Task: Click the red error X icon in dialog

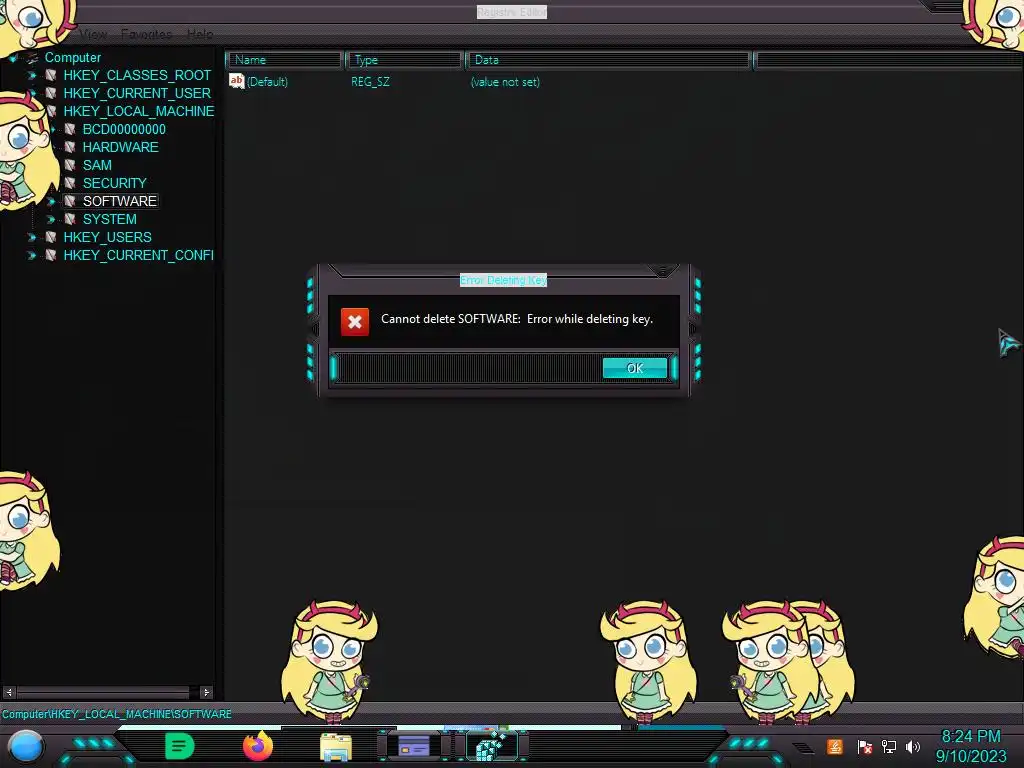Action: pyautogui.click(x=355, y=321)
